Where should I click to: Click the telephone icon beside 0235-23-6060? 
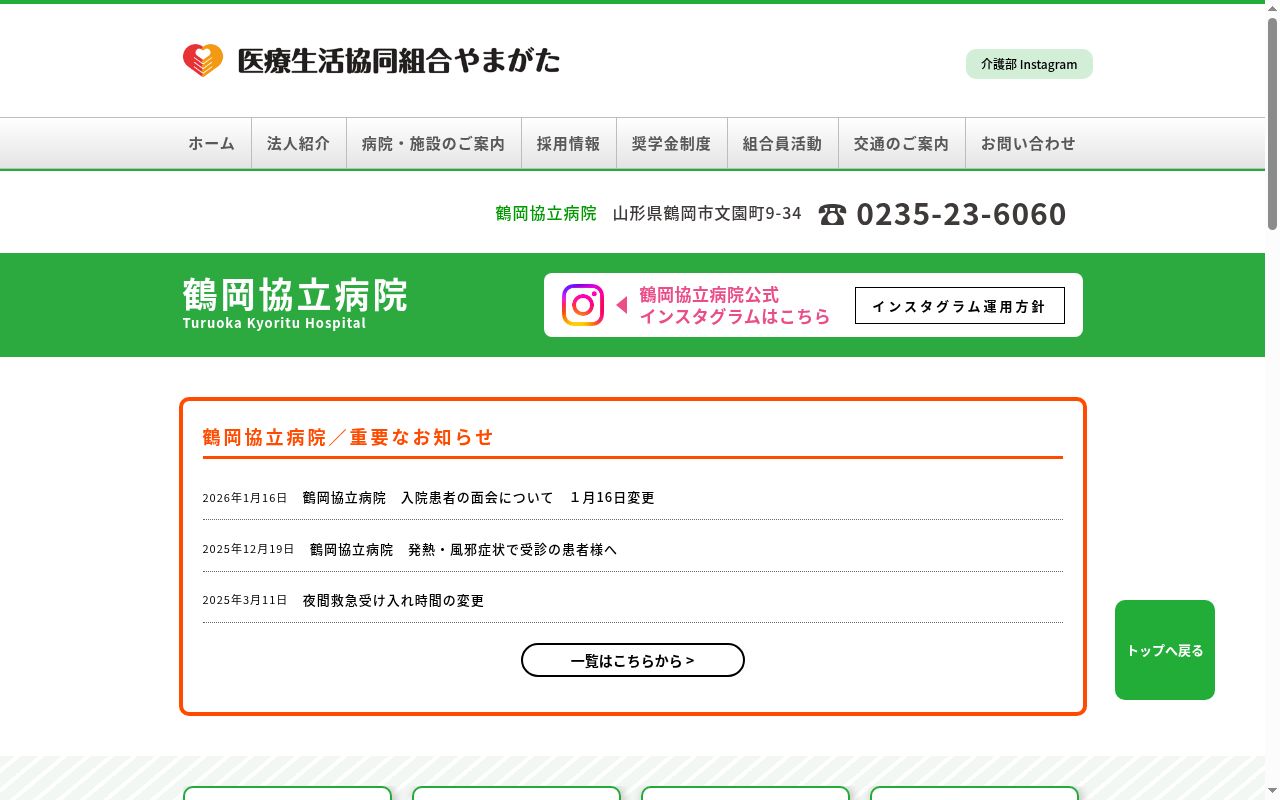coord(832,214)
